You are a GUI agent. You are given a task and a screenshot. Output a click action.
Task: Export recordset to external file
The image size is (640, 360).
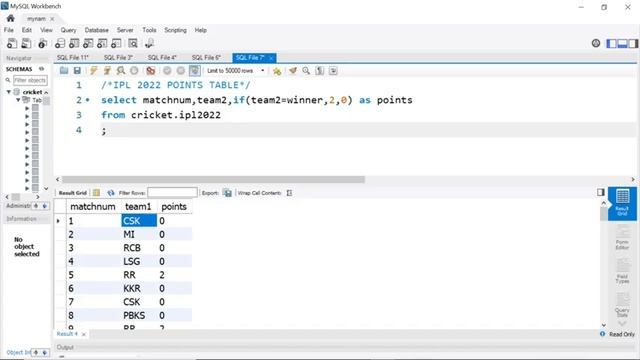[227, 193]
